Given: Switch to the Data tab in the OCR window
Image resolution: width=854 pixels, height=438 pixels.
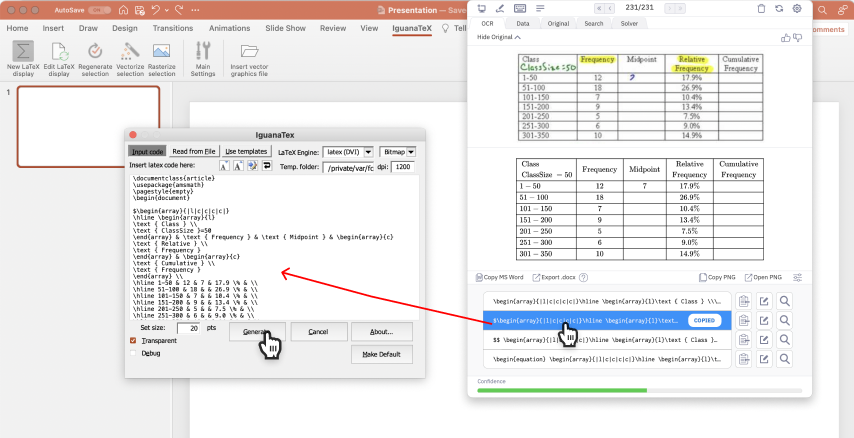Looking at the screenshot, I should [x=522, y=23].
